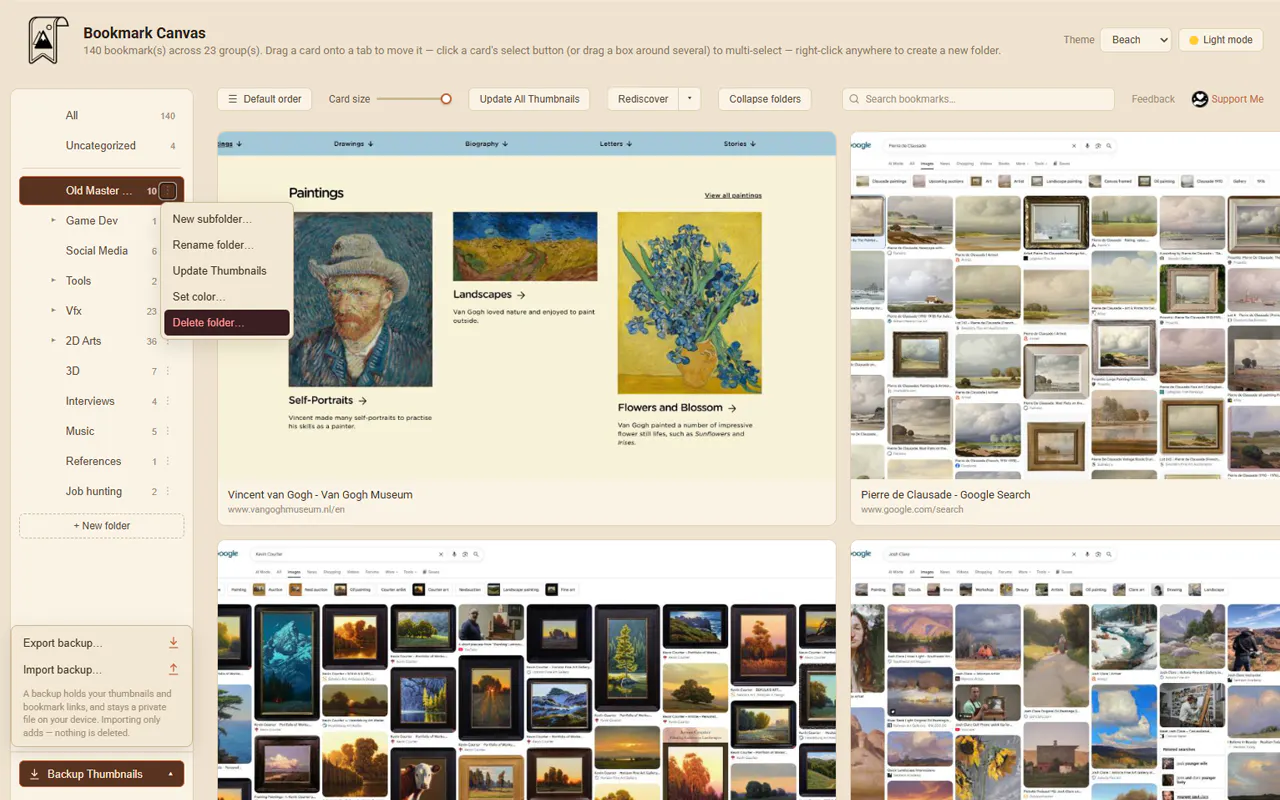Toggle Light mode theme
Screen dimensions: 1280x800
[x=1221, y=40]
